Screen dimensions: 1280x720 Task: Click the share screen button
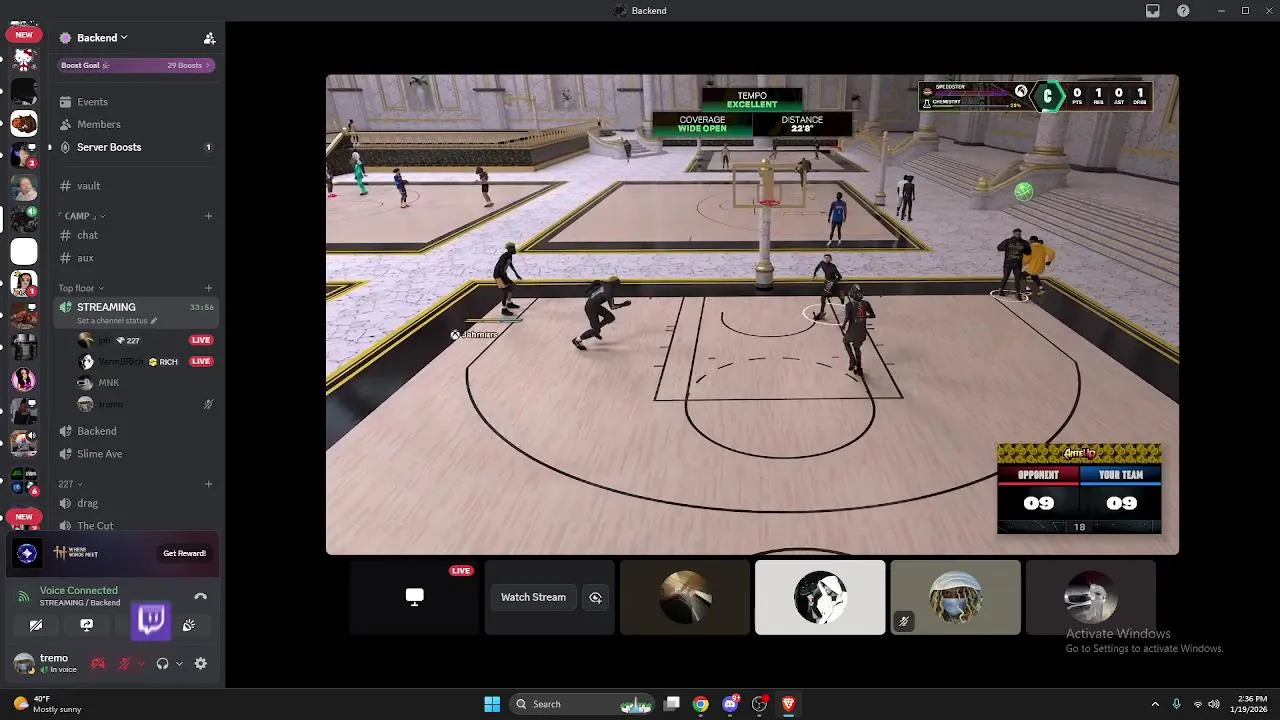pos(86,625)
